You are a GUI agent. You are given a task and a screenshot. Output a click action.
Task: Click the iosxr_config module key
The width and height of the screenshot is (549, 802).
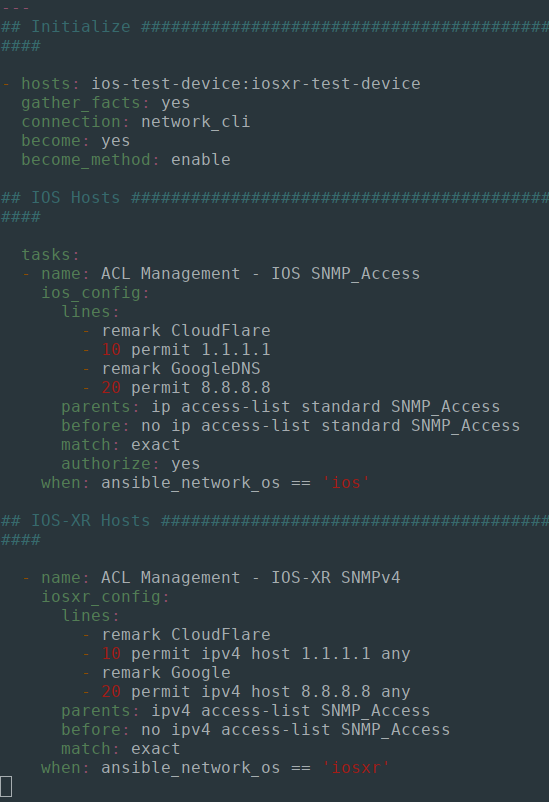coord(105,596)
